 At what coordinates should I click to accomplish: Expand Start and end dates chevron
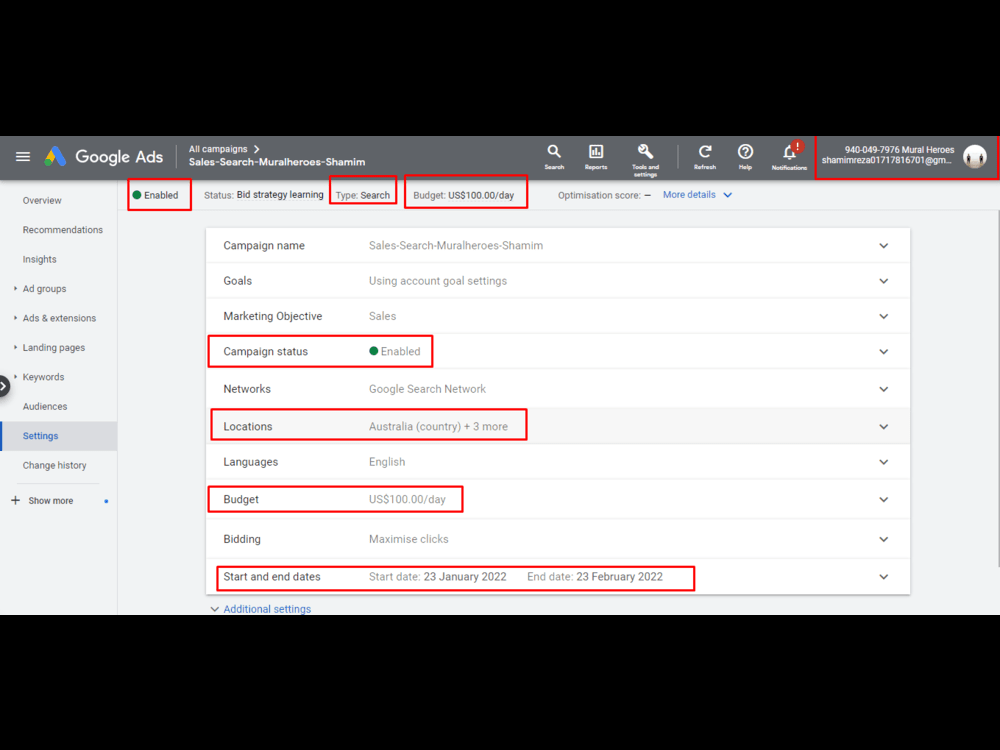[x=883, y=577]
